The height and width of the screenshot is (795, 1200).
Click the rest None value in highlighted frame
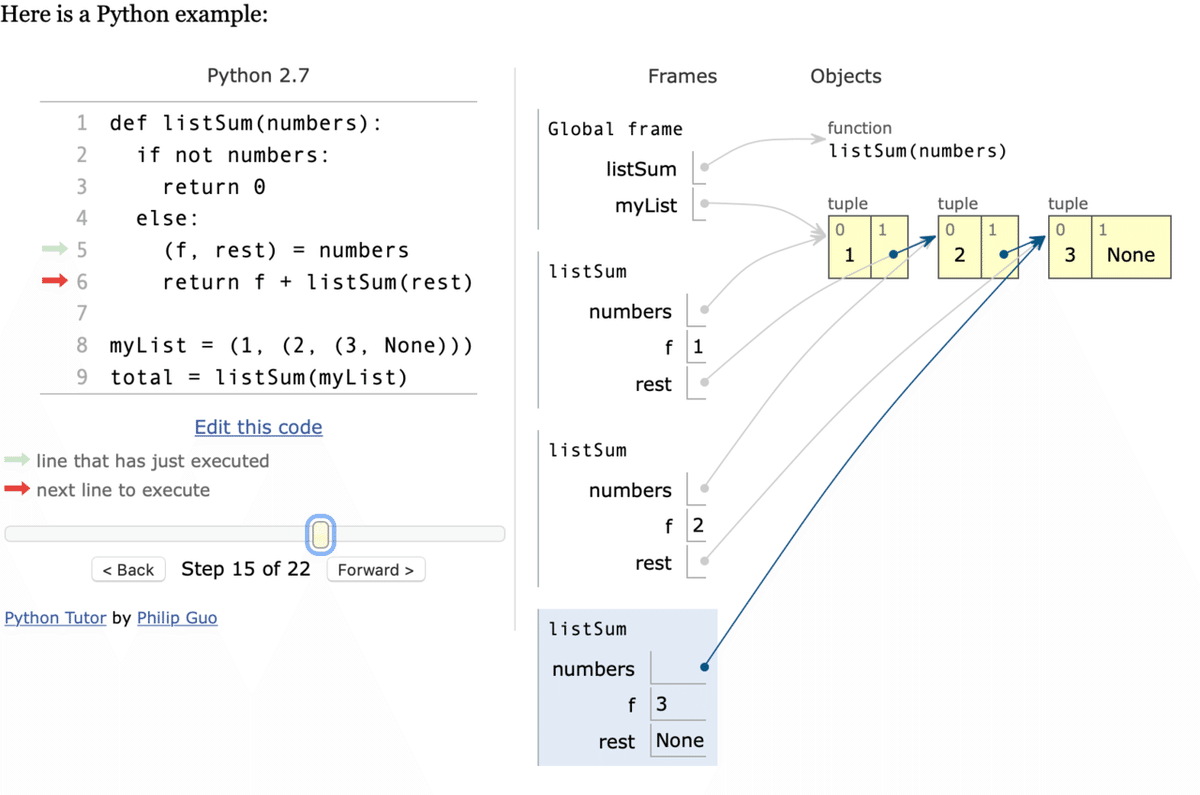[680, 741]
